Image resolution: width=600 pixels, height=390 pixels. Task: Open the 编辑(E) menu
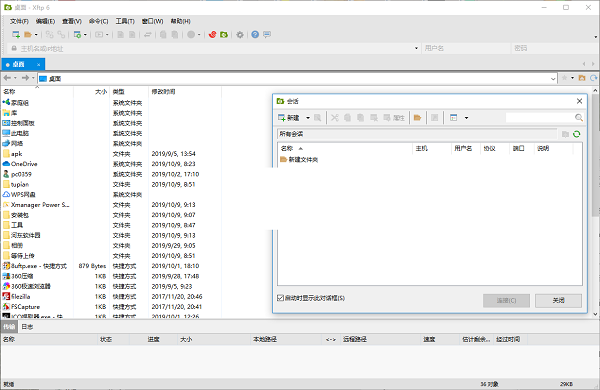coord(45,21)
